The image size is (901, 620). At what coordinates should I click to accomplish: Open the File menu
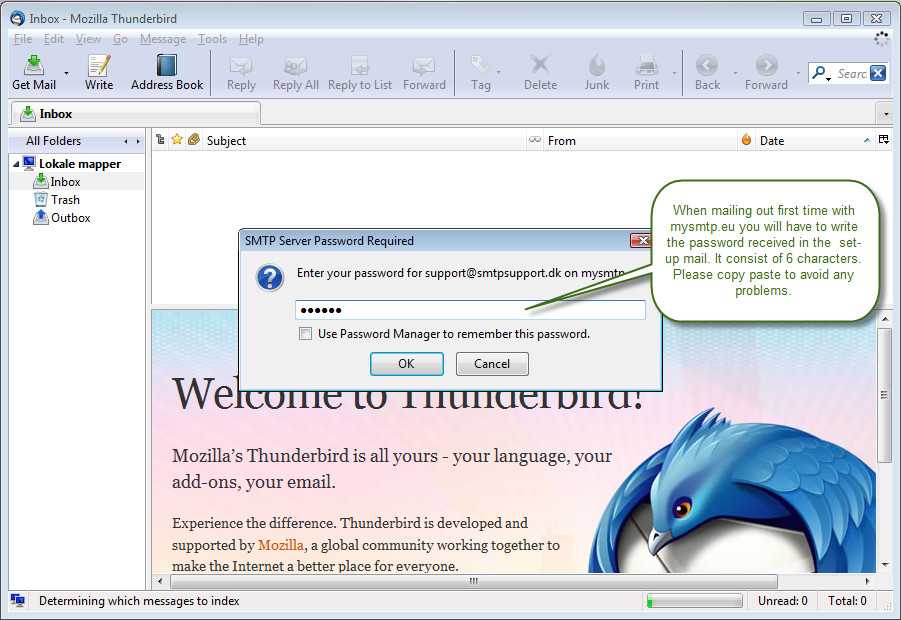(23, 39)
